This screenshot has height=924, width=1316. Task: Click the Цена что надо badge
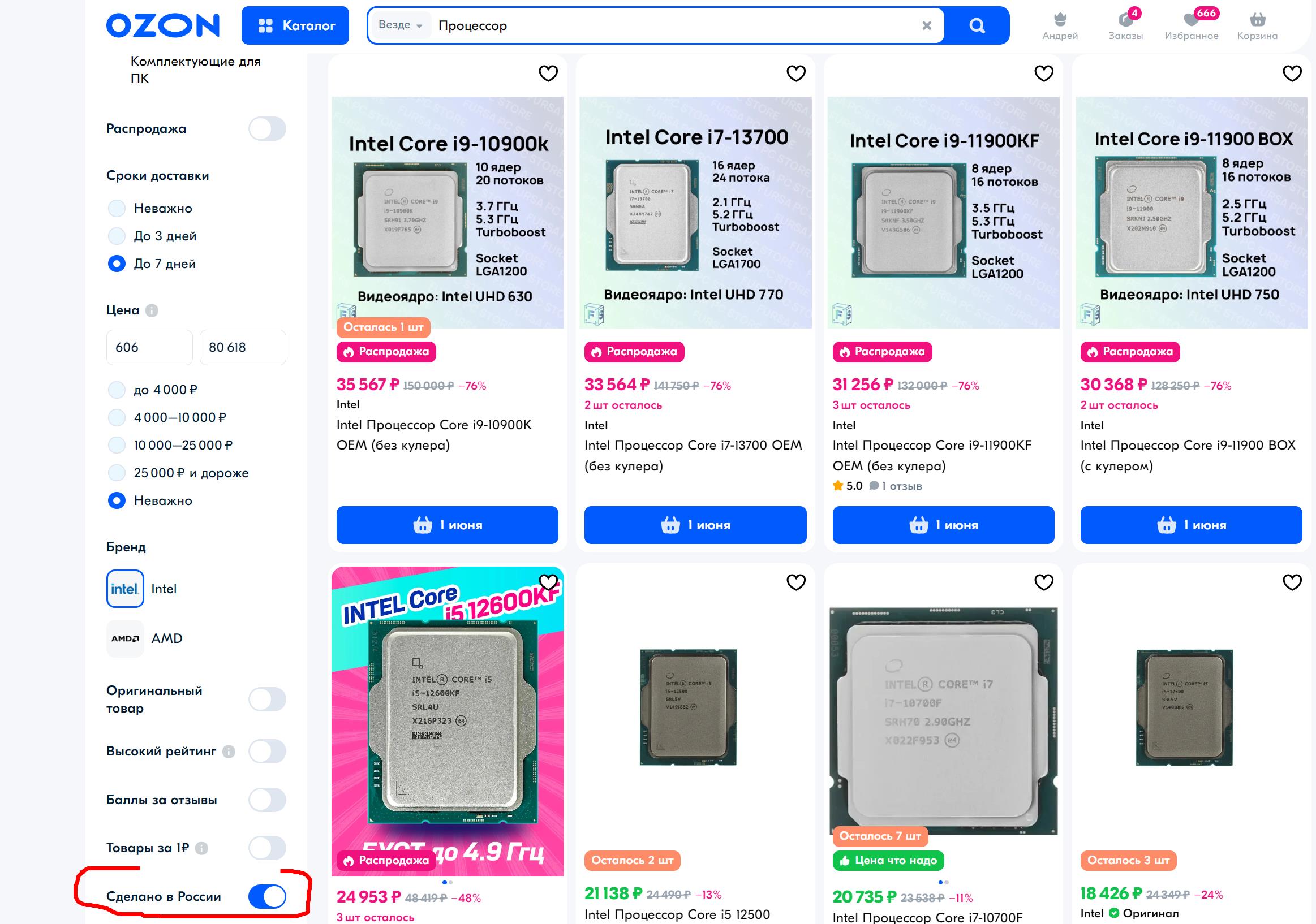888,861
